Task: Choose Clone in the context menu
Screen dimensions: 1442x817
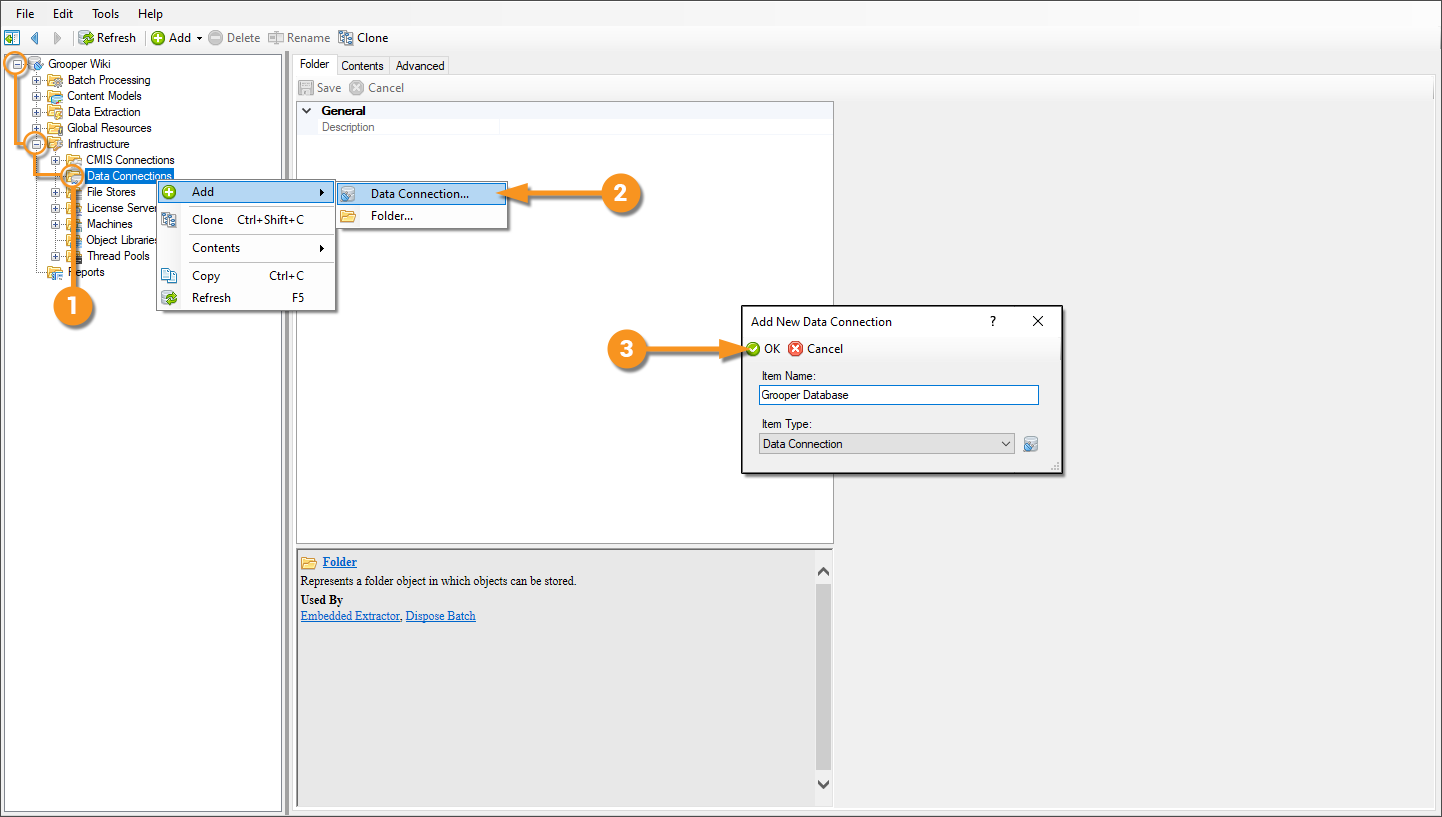Action: tap(246, 220)
